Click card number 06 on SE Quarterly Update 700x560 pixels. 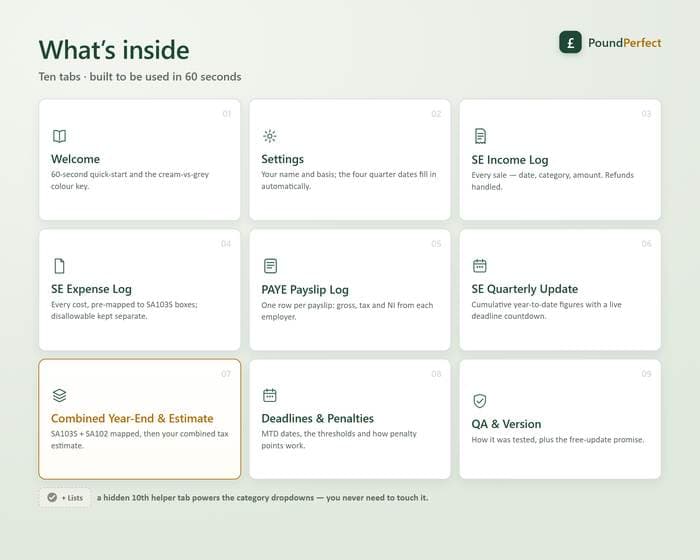(646, 244)
